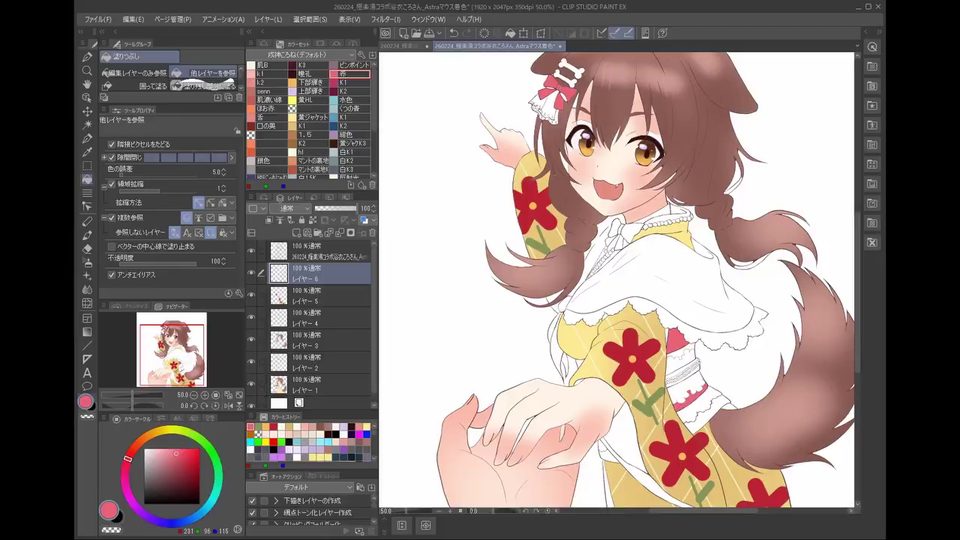Image resolution: width=960 pixels, height=540 pixels.
Task: Toggle the アンチエイリアス checkbox
Action: pos(111,275)
